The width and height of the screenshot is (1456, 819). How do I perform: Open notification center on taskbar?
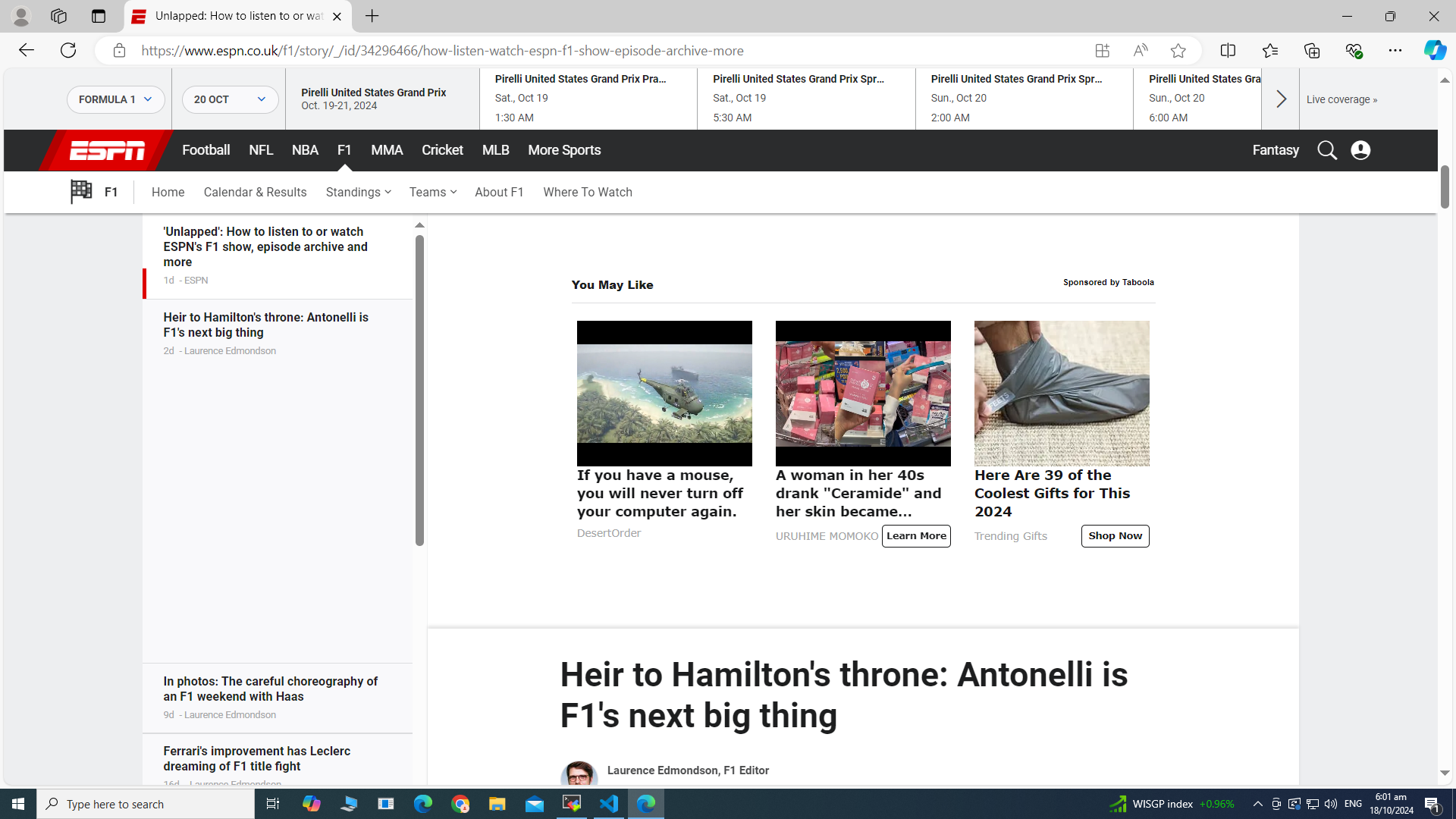pos(1432,804)
